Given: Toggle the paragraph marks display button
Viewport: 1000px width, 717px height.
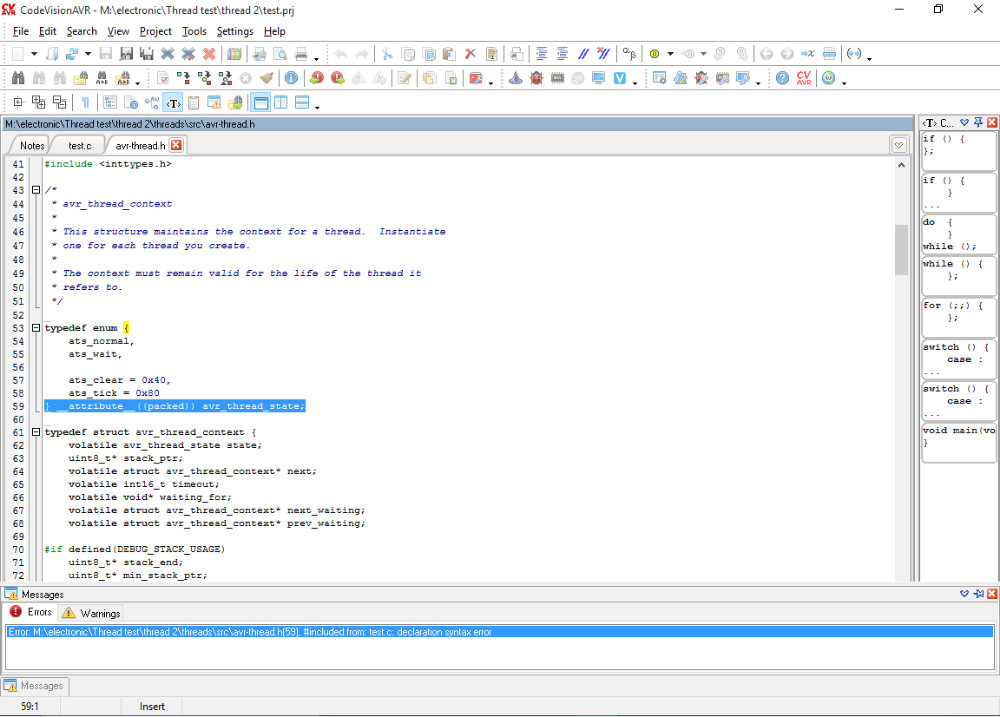Looking at the screenshot, I should coord(85,102).
